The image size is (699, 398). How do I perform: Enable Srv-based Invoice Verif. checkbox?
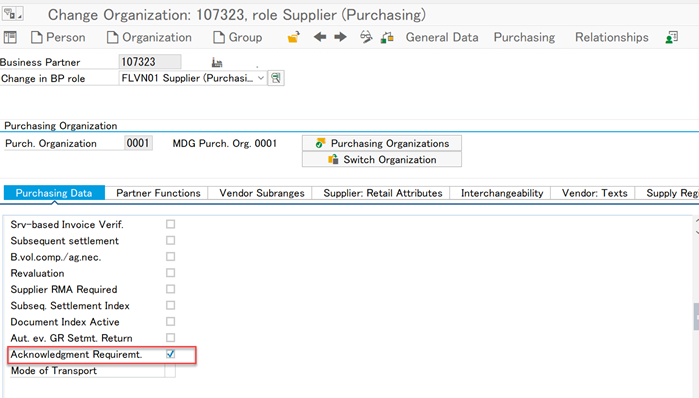[x=170, y=224]
